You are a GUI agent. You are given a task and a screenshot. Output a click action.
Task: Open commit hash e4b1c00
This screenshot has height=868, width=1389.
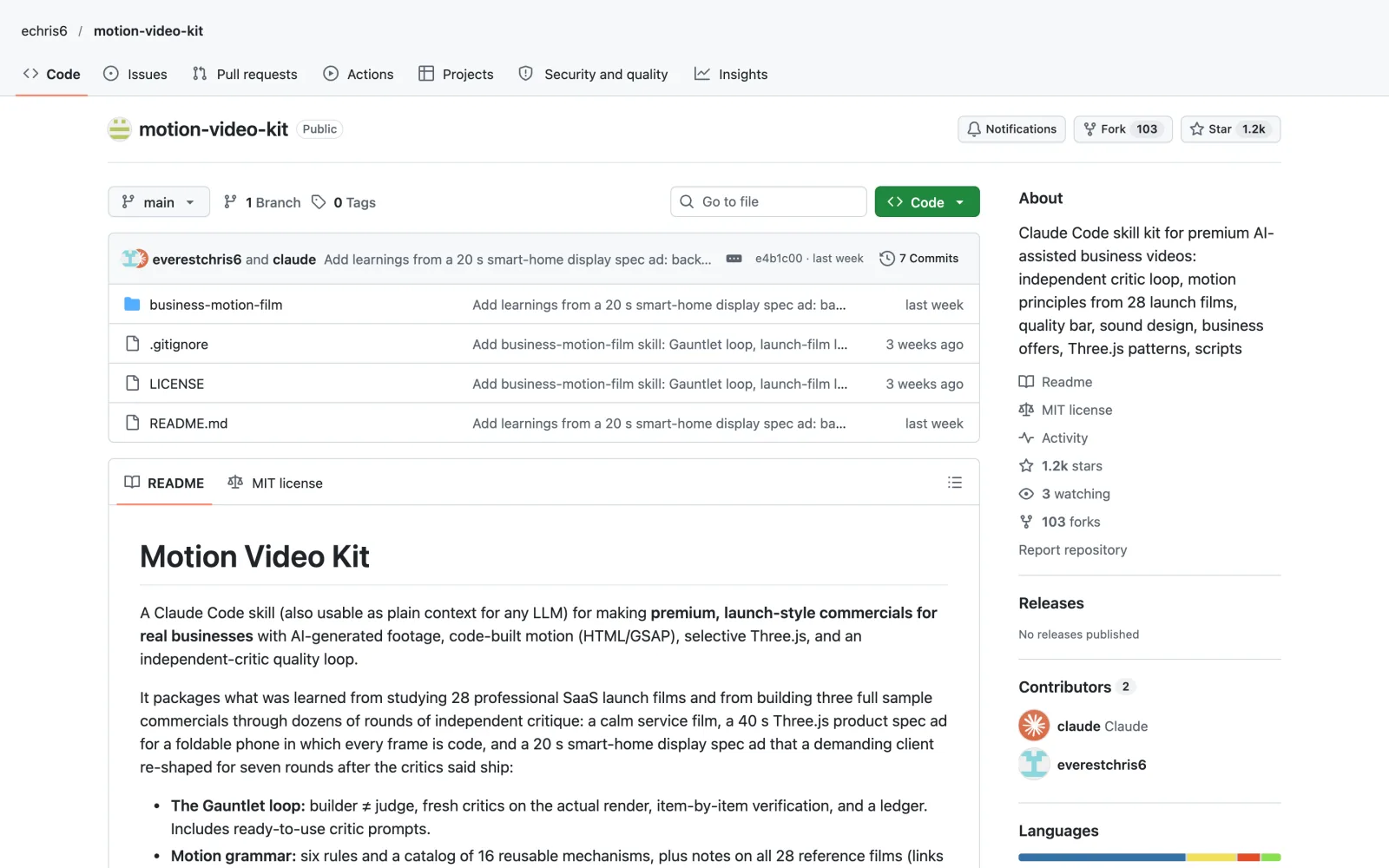point(779,259)
